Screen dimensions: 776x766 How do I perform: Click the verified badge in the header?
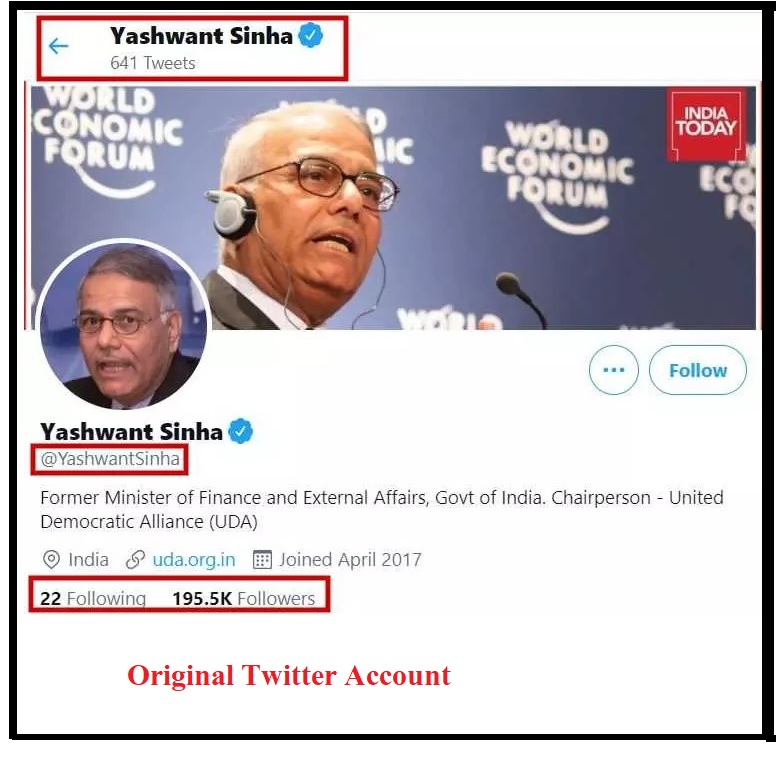coord(311,36)
